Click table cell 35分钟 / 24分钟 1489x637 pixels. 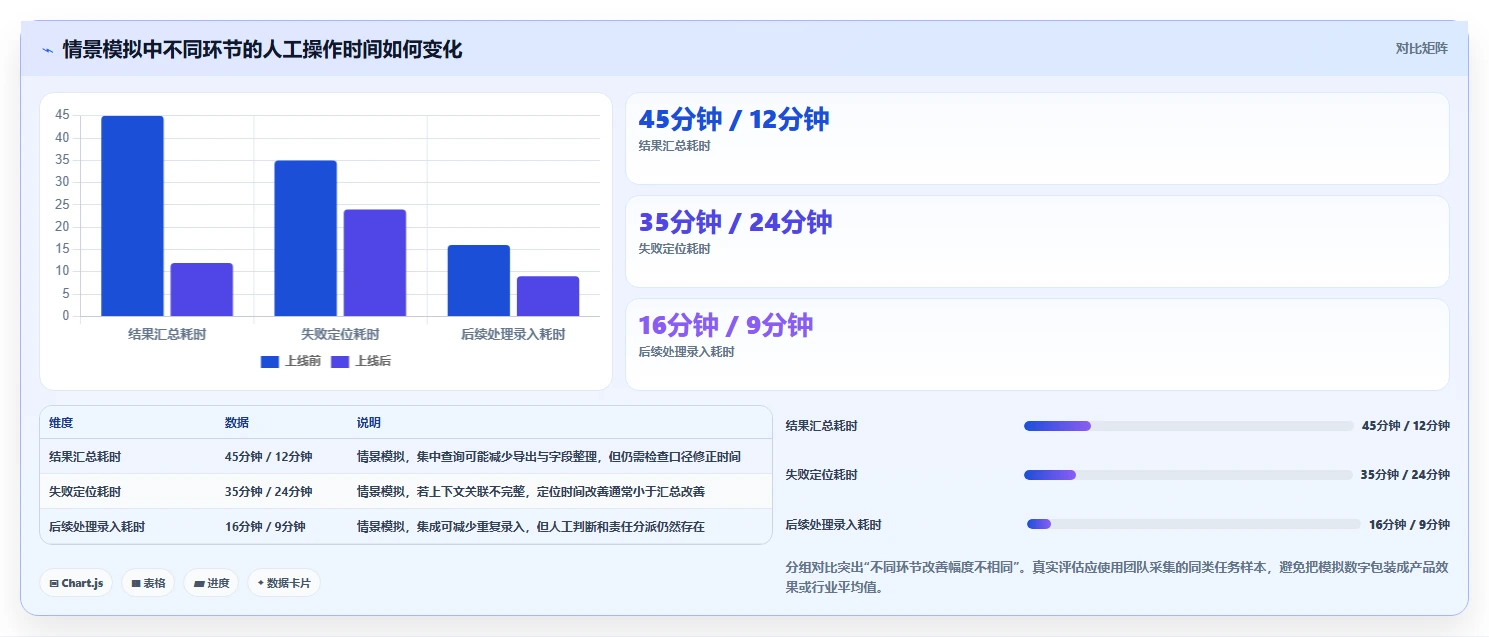point(268,491)
